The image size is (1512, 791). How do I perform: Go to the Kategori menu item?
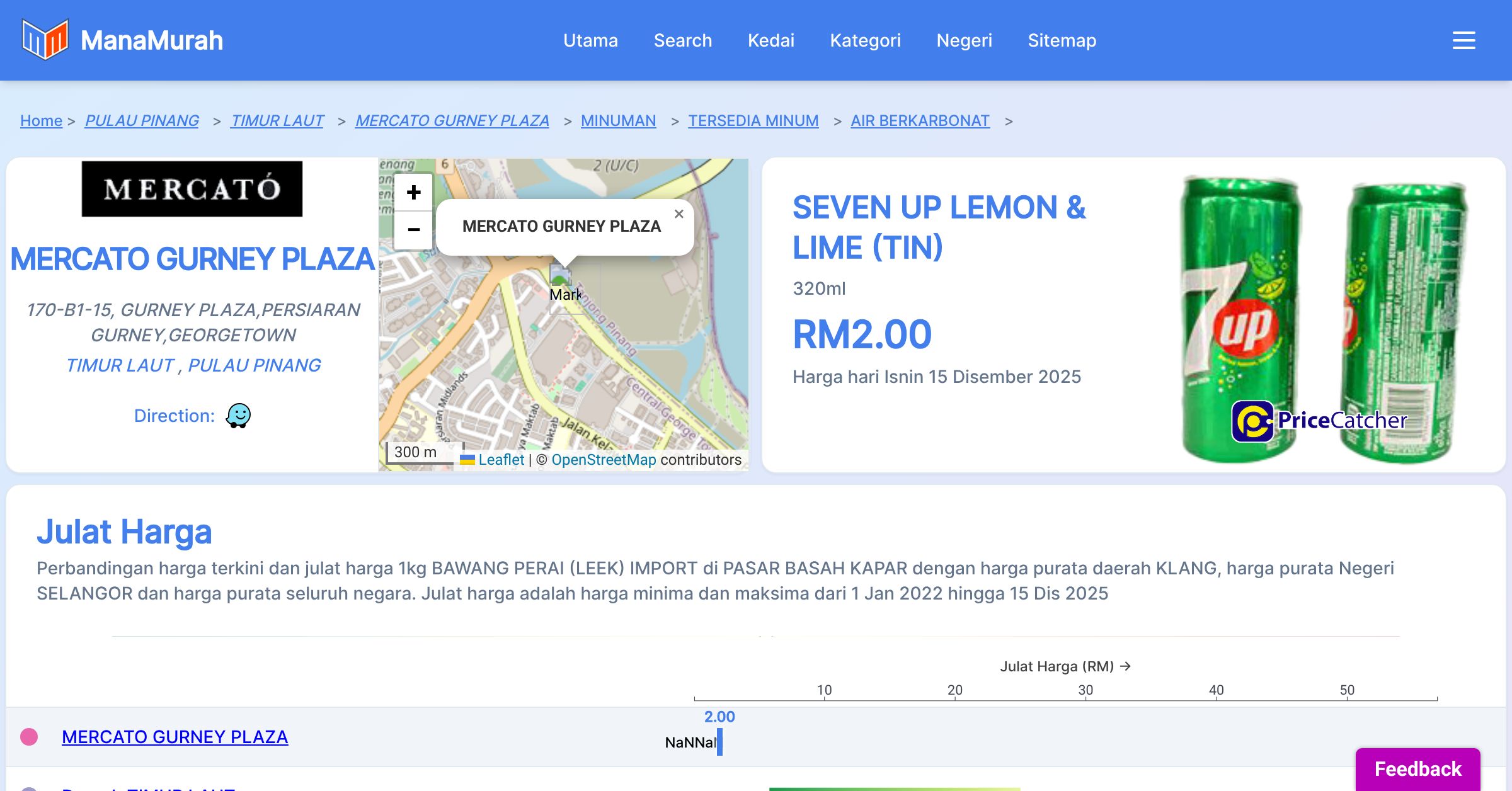[865, 40]
